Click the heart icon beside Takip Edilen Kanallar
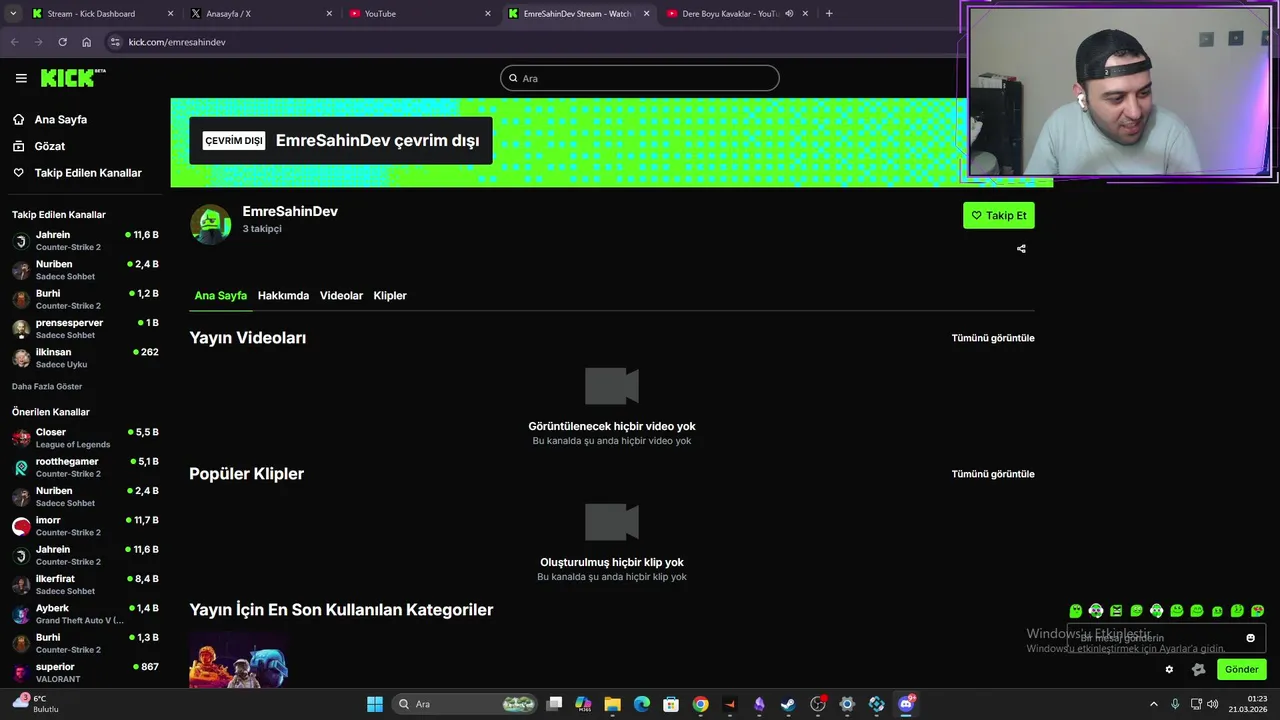Viewport: 1280px width, 720px height. click(18, 173)
